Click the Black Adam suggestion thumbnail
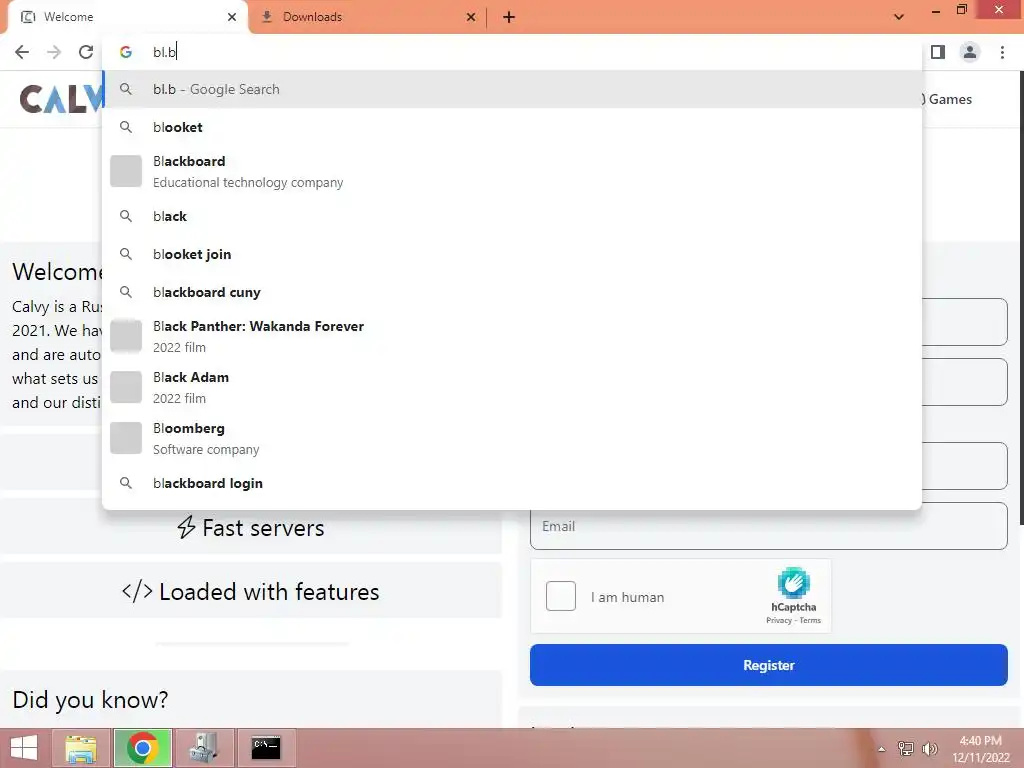The image size is (1024, 768). [x=126, y=387]
